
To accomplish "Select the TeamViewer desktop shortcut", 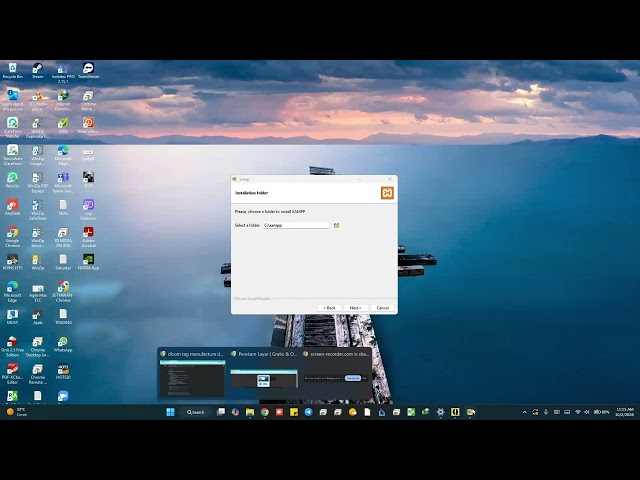I will tap(88, 70).
